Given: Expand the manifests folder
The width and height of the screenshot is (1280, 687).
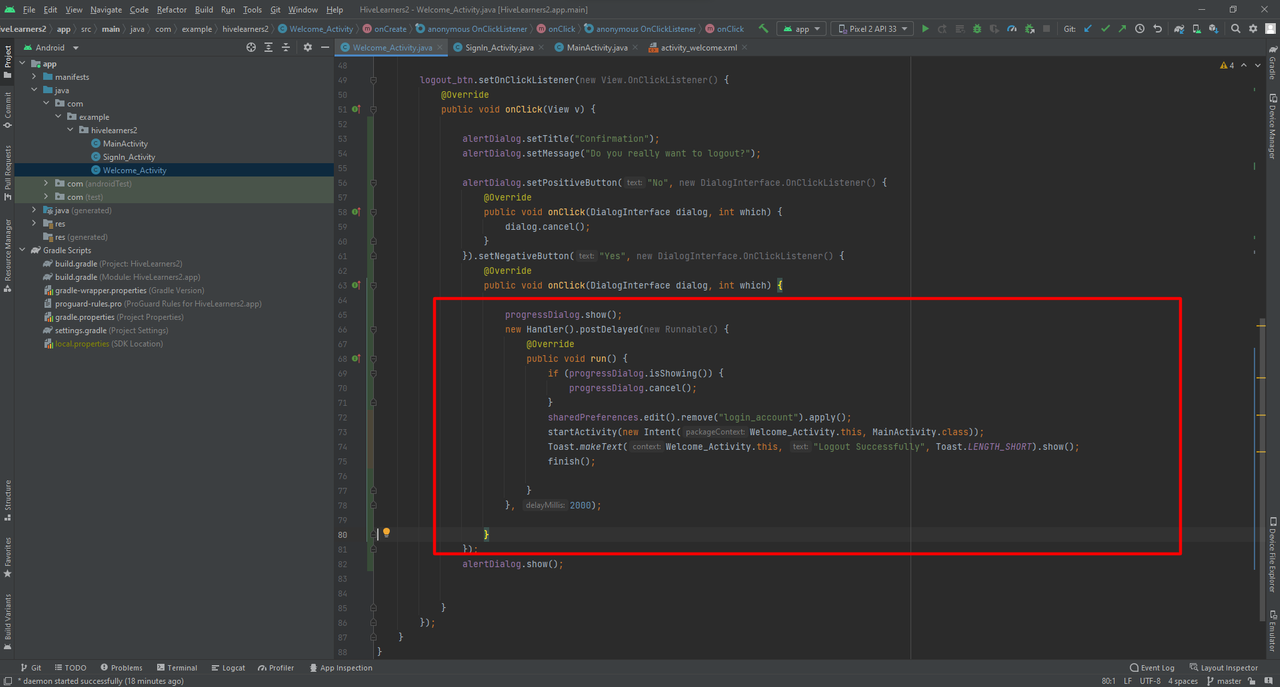Looking at the screenshot, I should coord(34,77).
